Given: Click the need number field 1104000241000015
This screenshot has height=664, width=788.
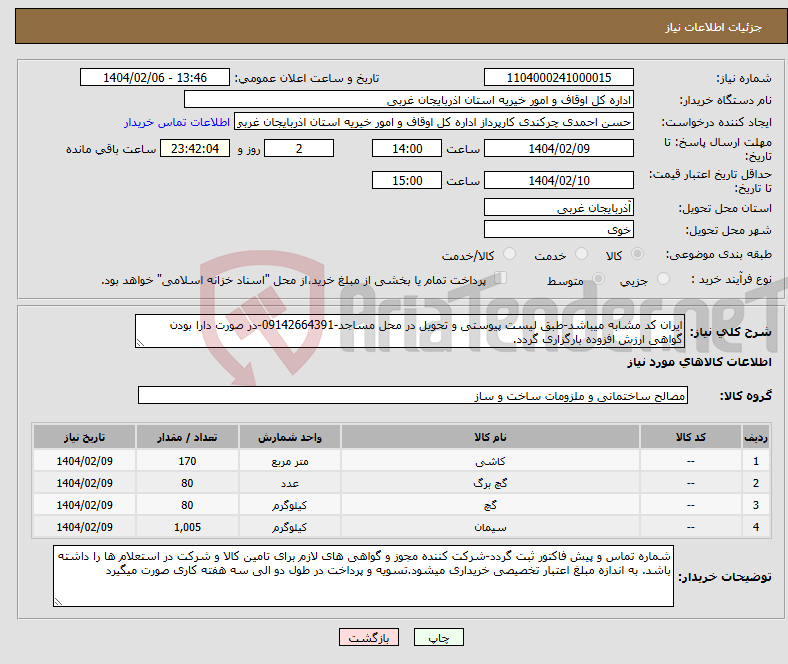Looking at the screenshot, I should click(x=558, y=77).
